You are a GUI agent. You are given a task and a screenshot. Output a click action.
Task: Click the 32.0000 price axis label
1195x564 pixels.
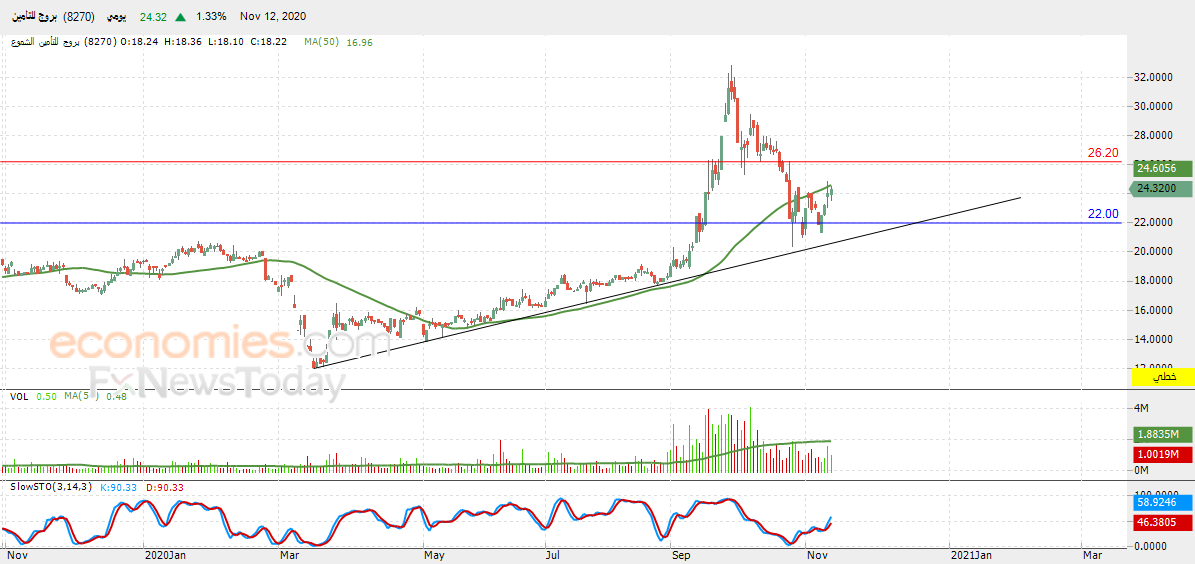click(1151, 78)
